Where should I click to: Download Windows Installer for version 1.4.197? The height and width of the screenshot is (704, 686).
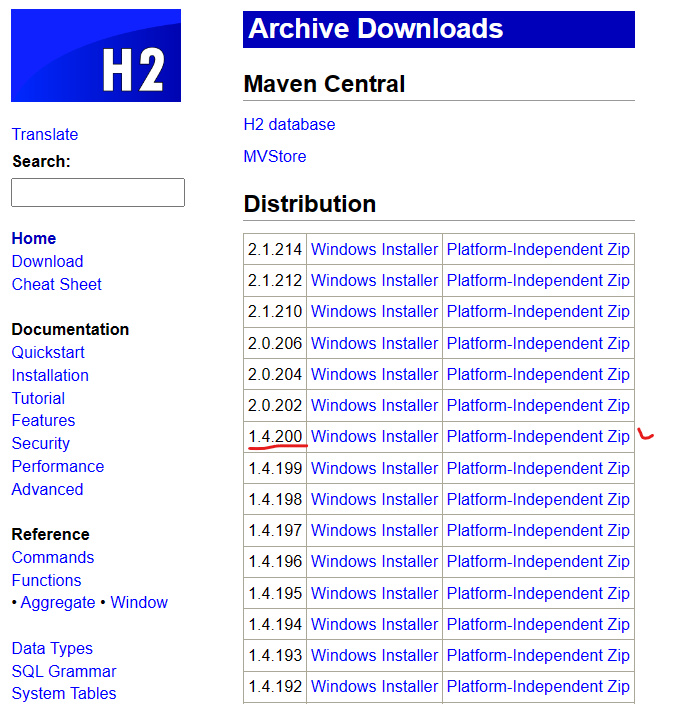coord(374,530)
